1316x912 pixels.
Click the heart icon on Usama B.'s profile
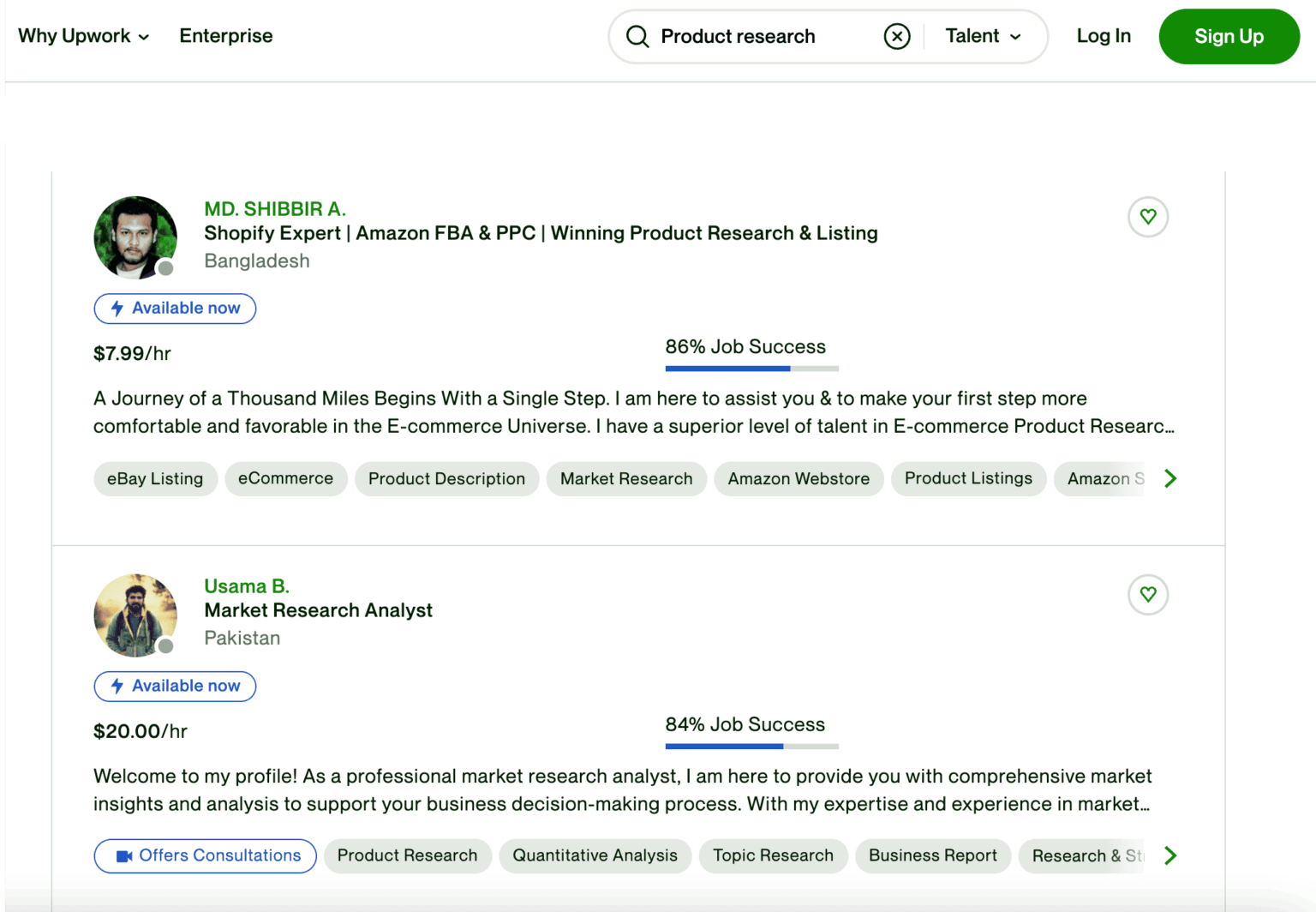tap(1148, 595)
